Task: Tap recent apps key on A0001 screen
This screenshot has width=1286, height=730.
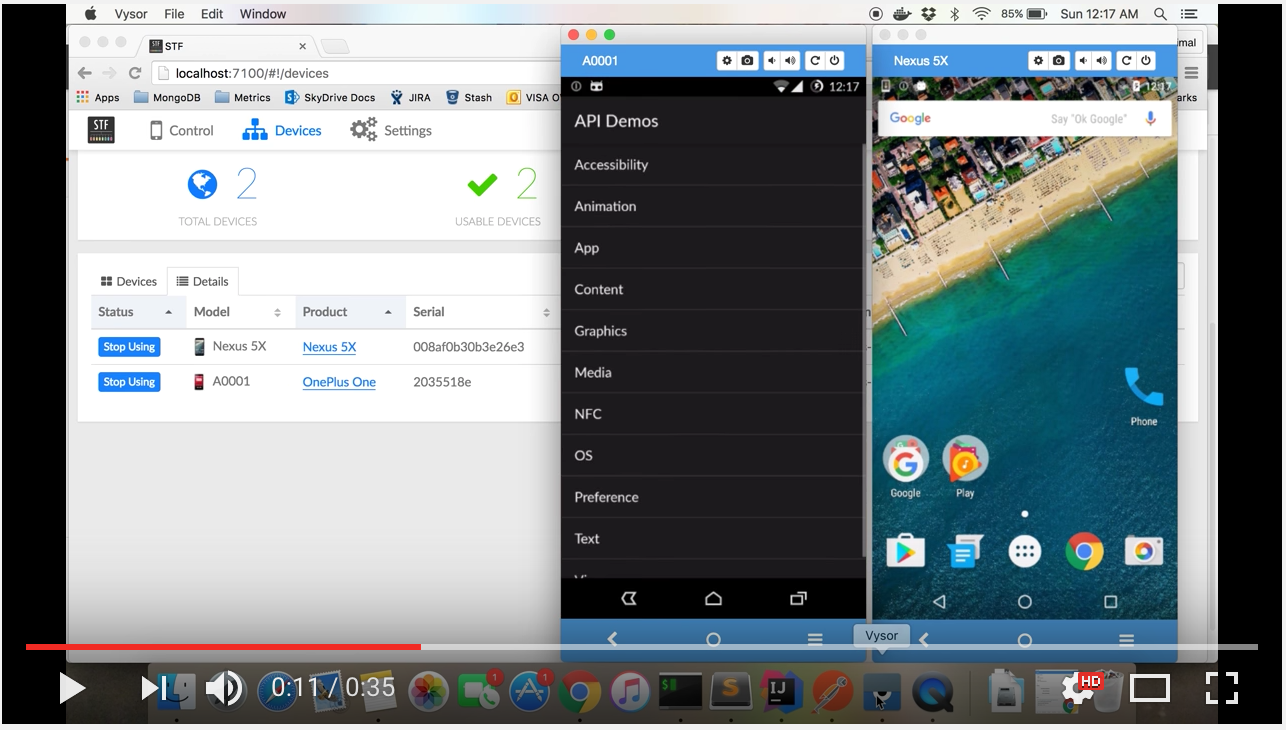Action: click(798, 599)
